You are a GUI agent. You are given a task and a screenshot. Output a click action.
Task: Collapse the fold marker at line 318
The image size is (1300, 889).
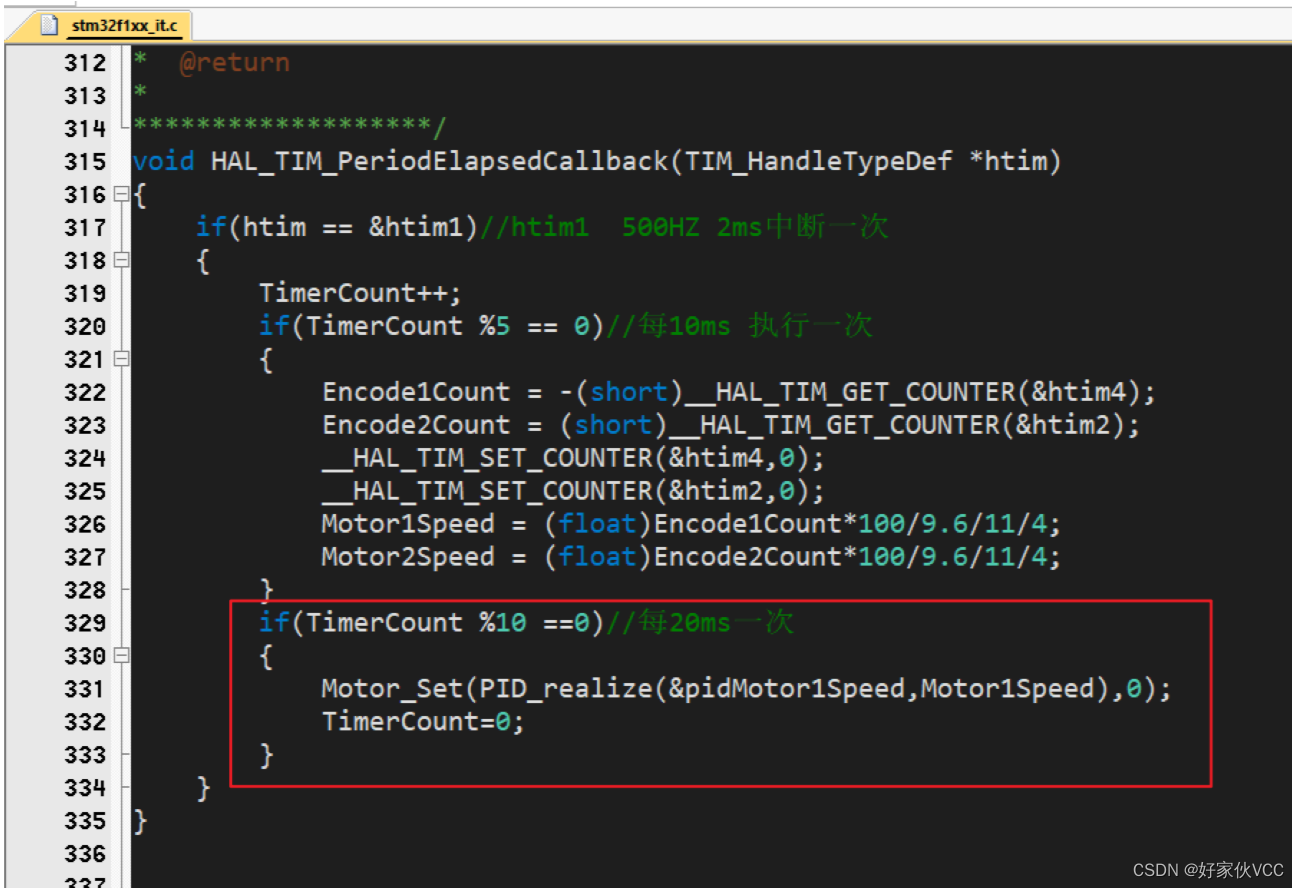(x=122, y=260)
